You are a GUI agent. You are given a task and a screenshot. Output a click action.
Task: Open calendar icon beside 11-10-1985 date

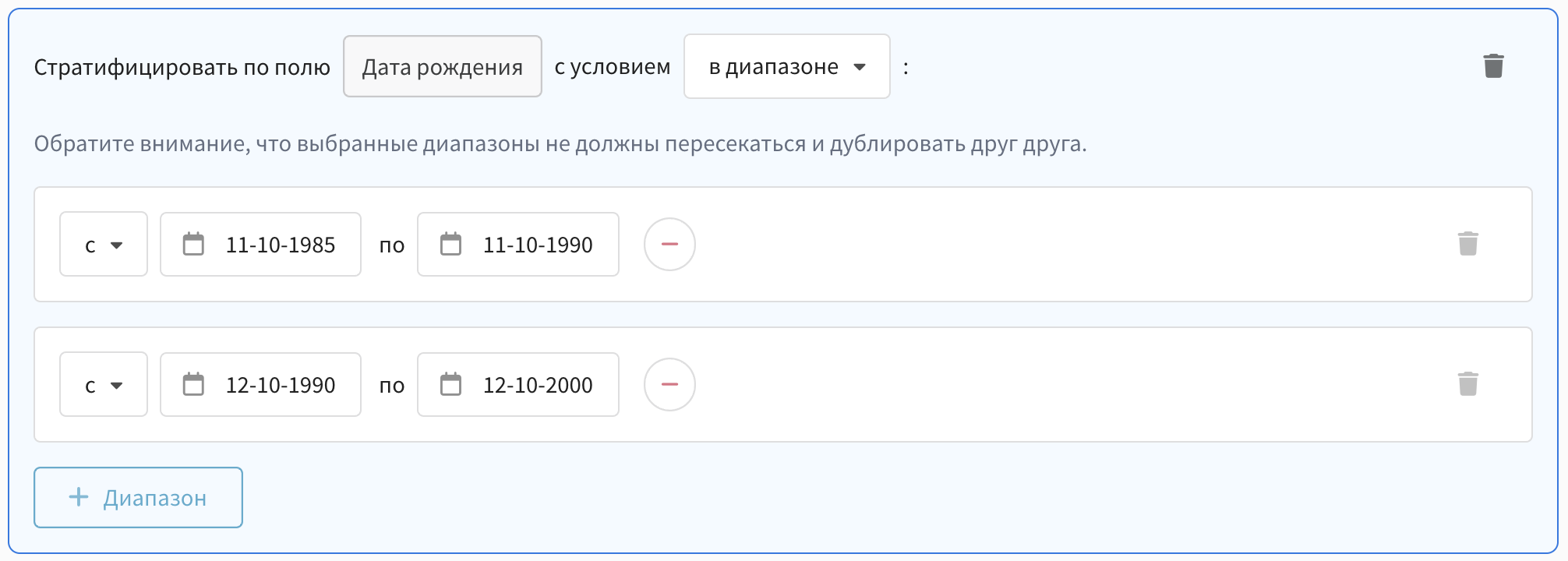pos(193,245)
